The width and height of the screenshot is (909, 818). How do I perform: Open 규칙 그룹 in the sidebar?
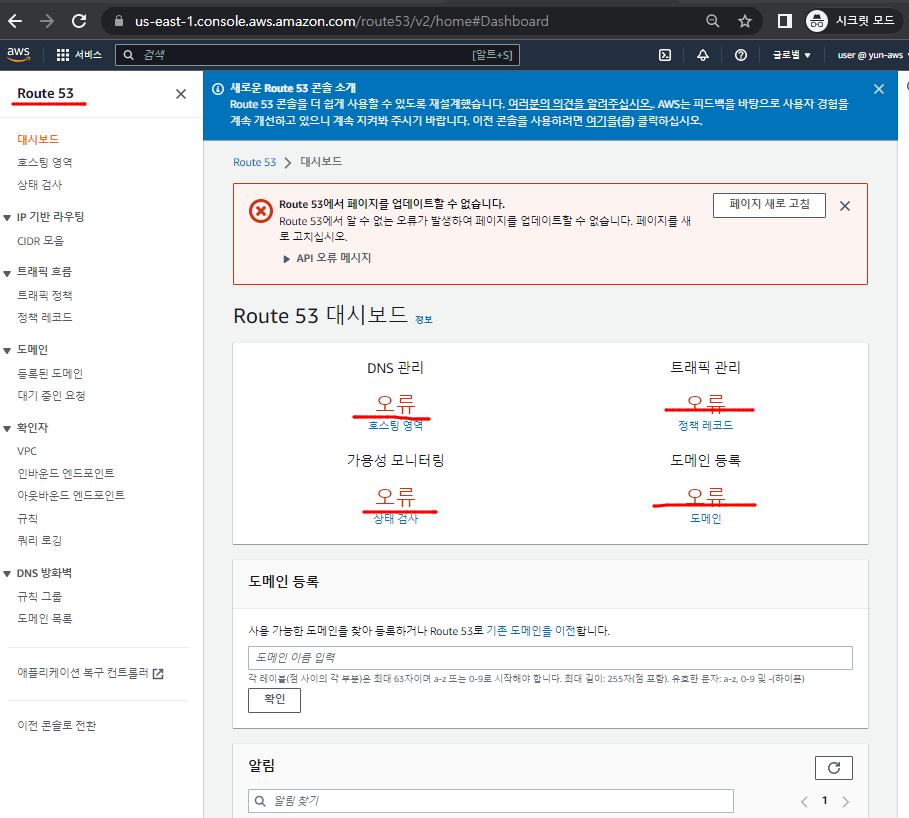pos(39,596)
